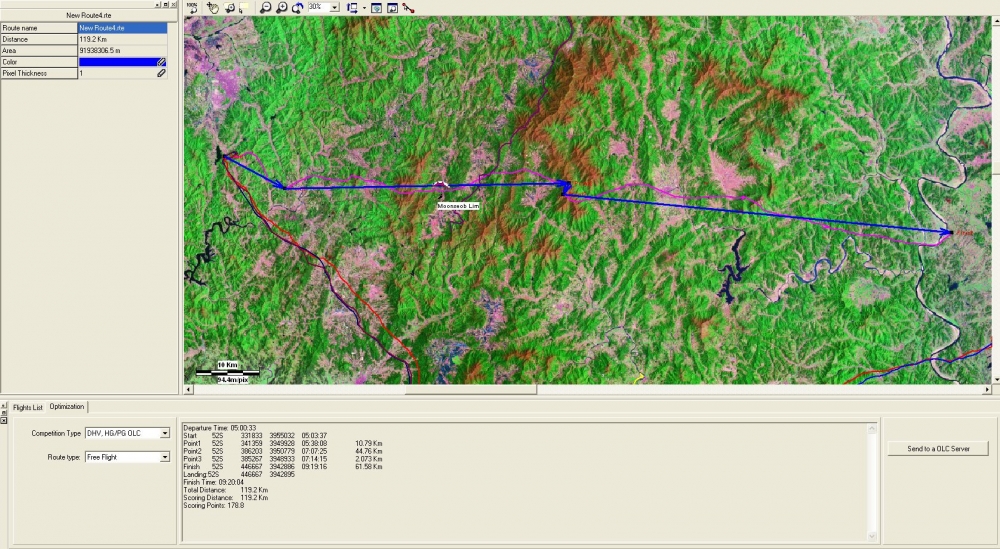The height and width of the screenshot is (549, 1000).
Task: Click the map rotate/orientation icon
Action: click(x=352, y=8)
